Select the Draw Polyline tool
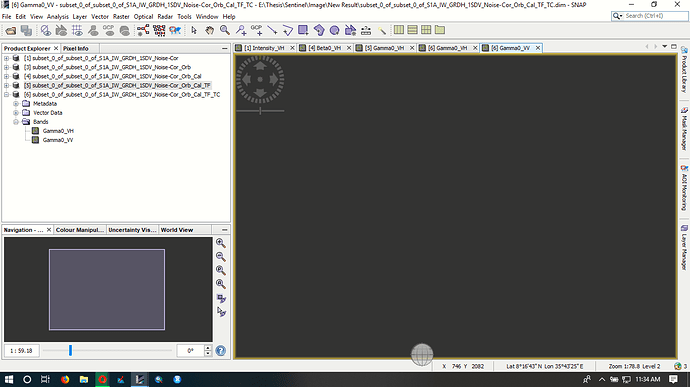 pyautogui.click(x=287, y=30)
